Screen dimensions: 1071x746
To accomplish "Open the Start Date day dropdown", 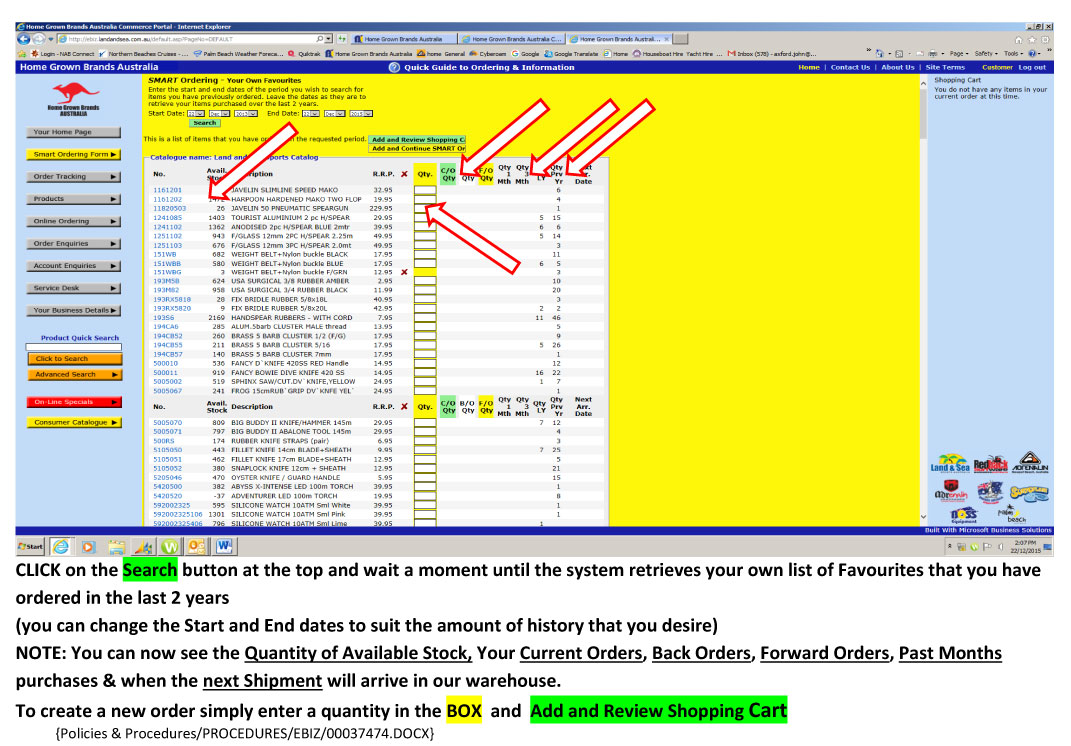I will click(196, 114).
